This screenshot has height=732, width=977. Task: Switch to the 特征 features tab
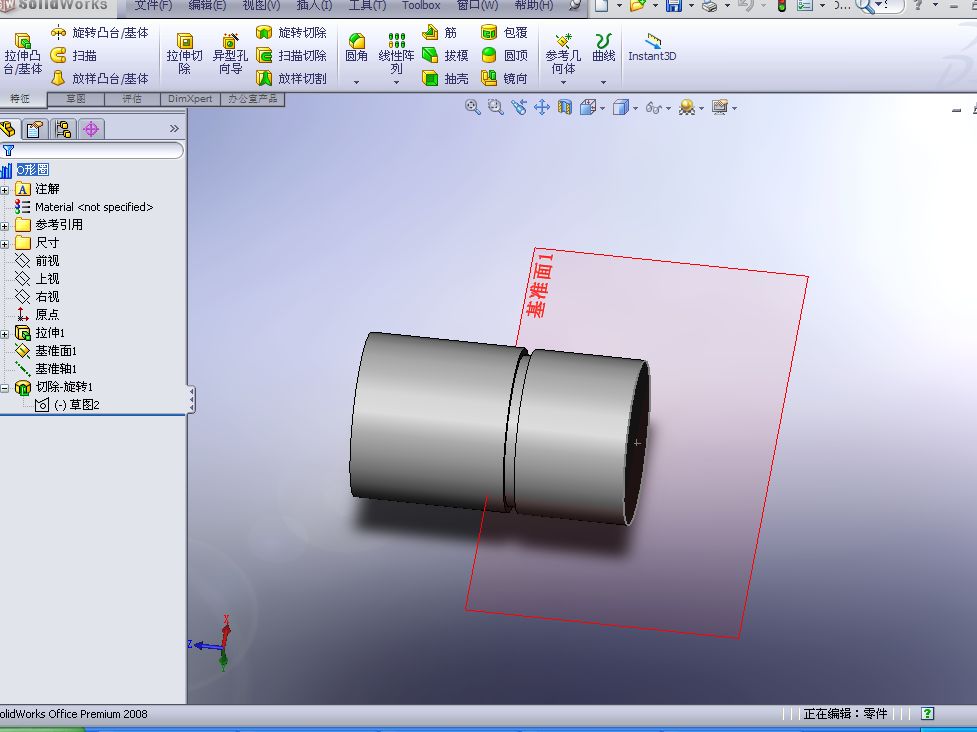(21, 98)
